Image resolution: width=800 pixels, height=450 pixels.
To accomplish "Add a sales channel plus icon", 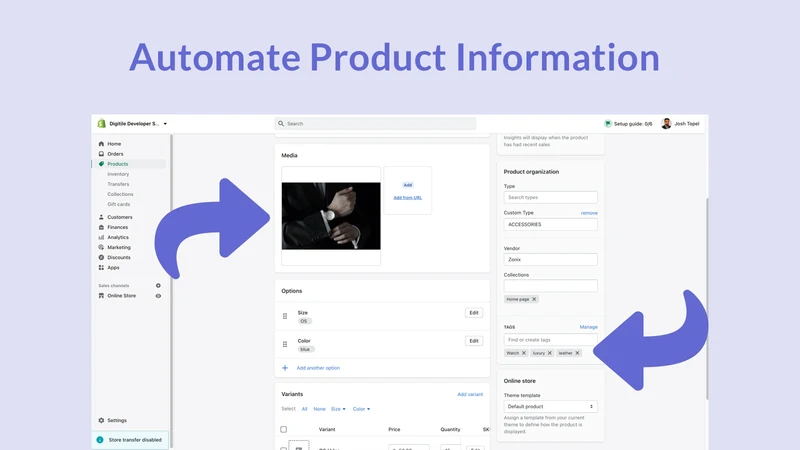I will click(x=158, y=286).
